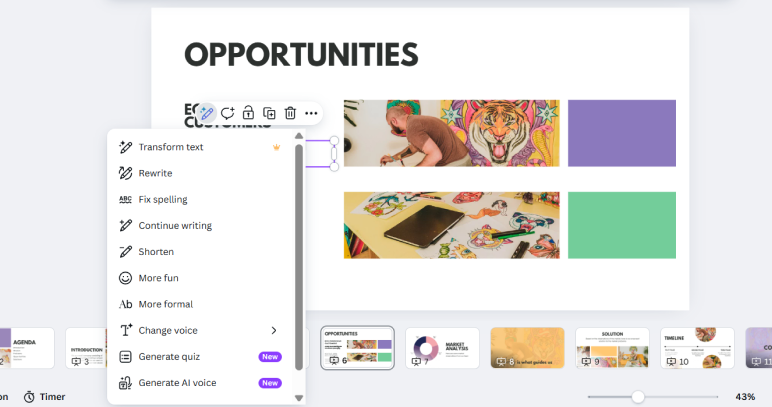Viewport: 772px width, 407px height.
Task: Click the trash delete icon
Action: pyautogui.click(x=290, y=113)
